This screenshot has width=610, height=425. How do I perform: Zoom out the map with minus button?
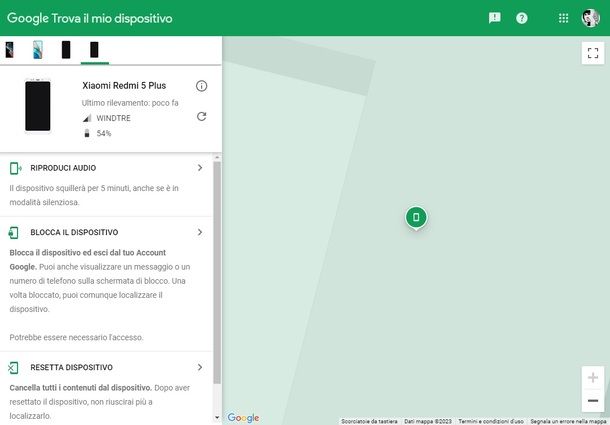(x=593, y=400)
